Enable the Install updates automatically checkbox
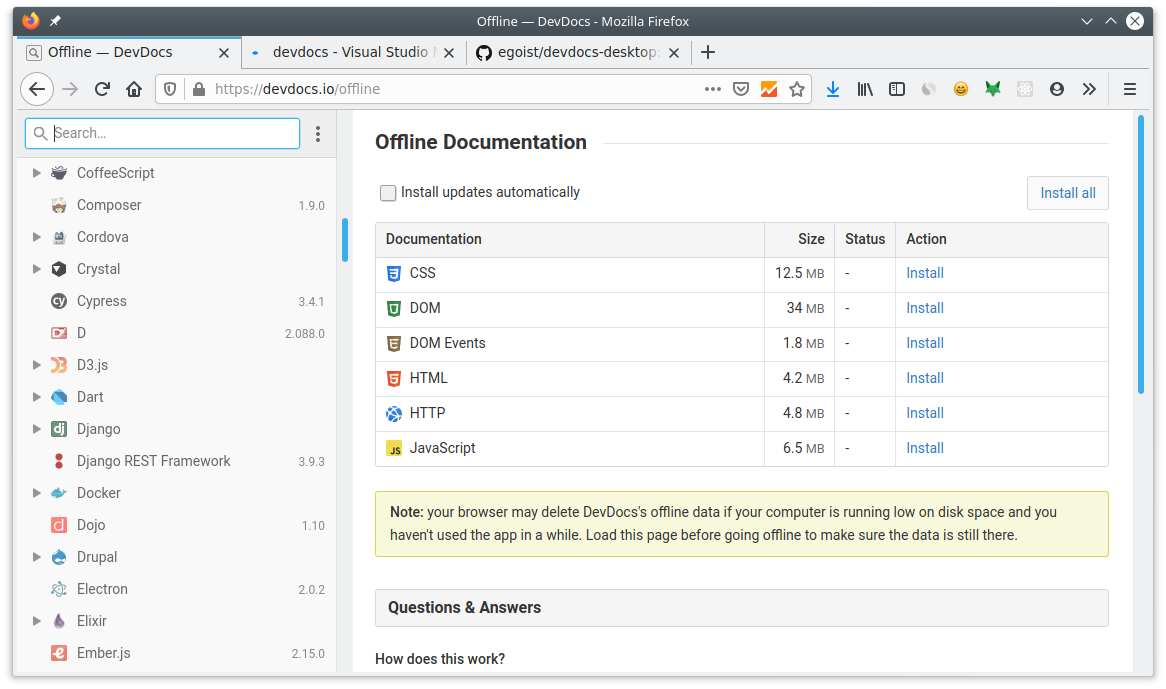Viewport: 1166px width, 689px height. click(x=388, y=192)
